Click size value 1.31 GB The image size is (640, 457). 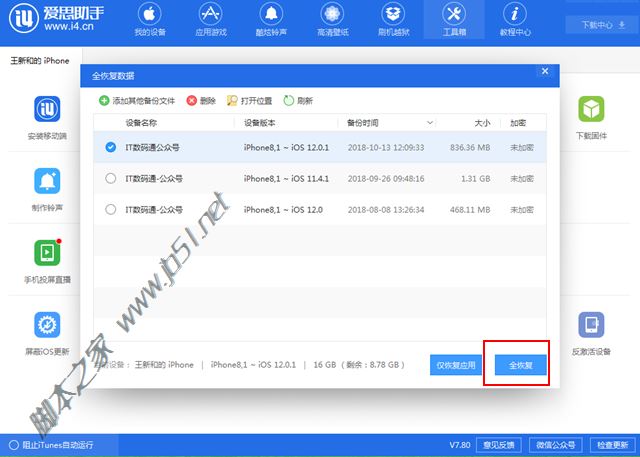476,178
